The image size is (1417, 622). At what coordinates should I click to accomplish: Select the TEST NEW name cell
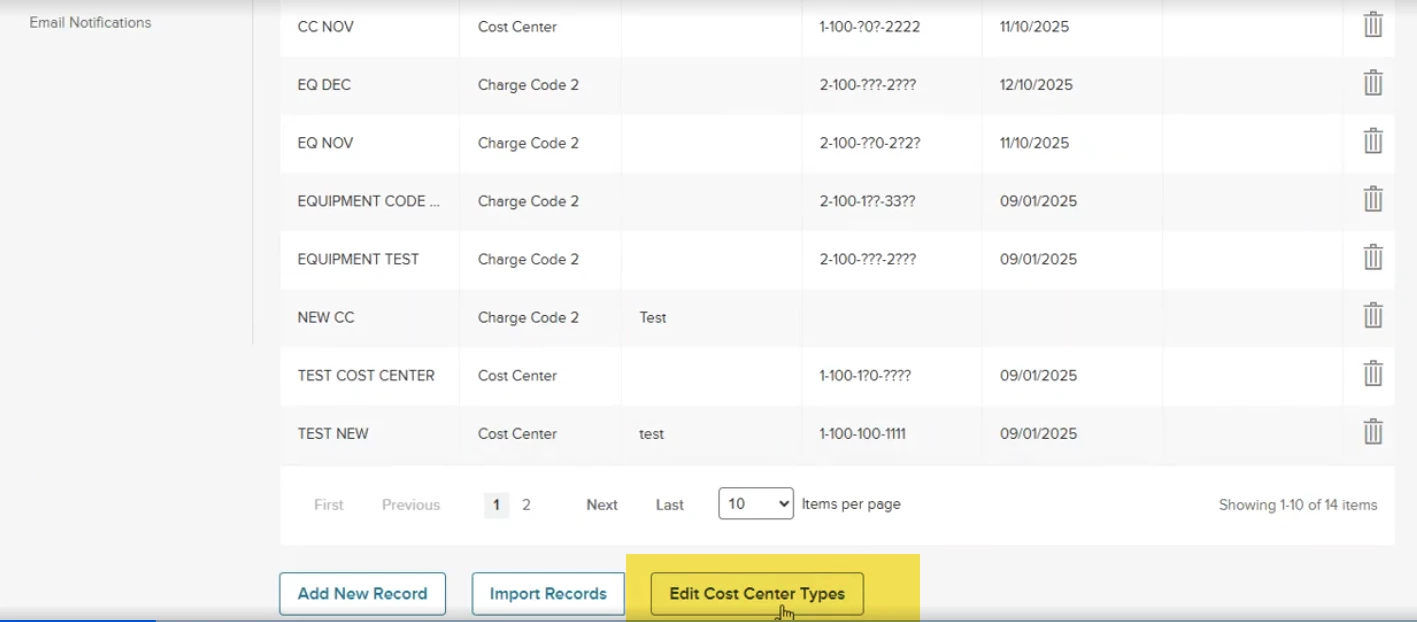tap(370, 434)
